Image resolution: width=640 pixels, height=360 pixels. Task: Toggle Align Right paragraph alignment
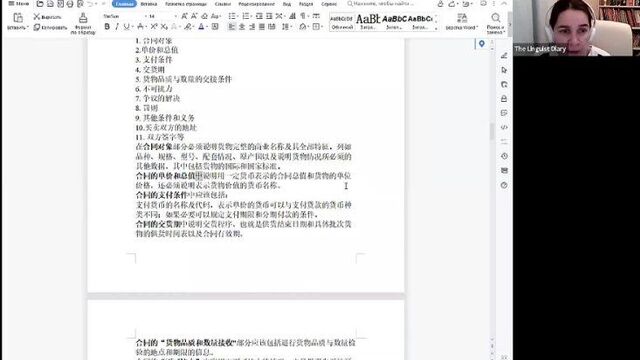point(252,27)
